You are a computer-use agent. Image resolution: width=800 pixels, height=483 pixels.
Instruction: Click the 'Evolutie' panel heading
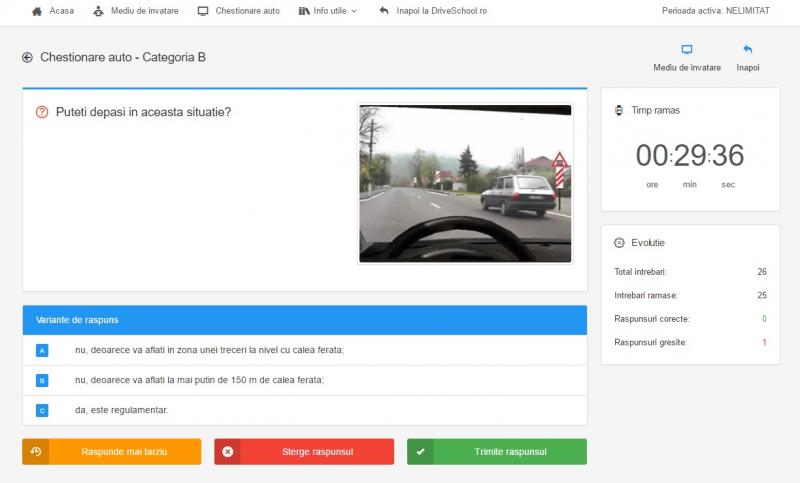[648, 243]
